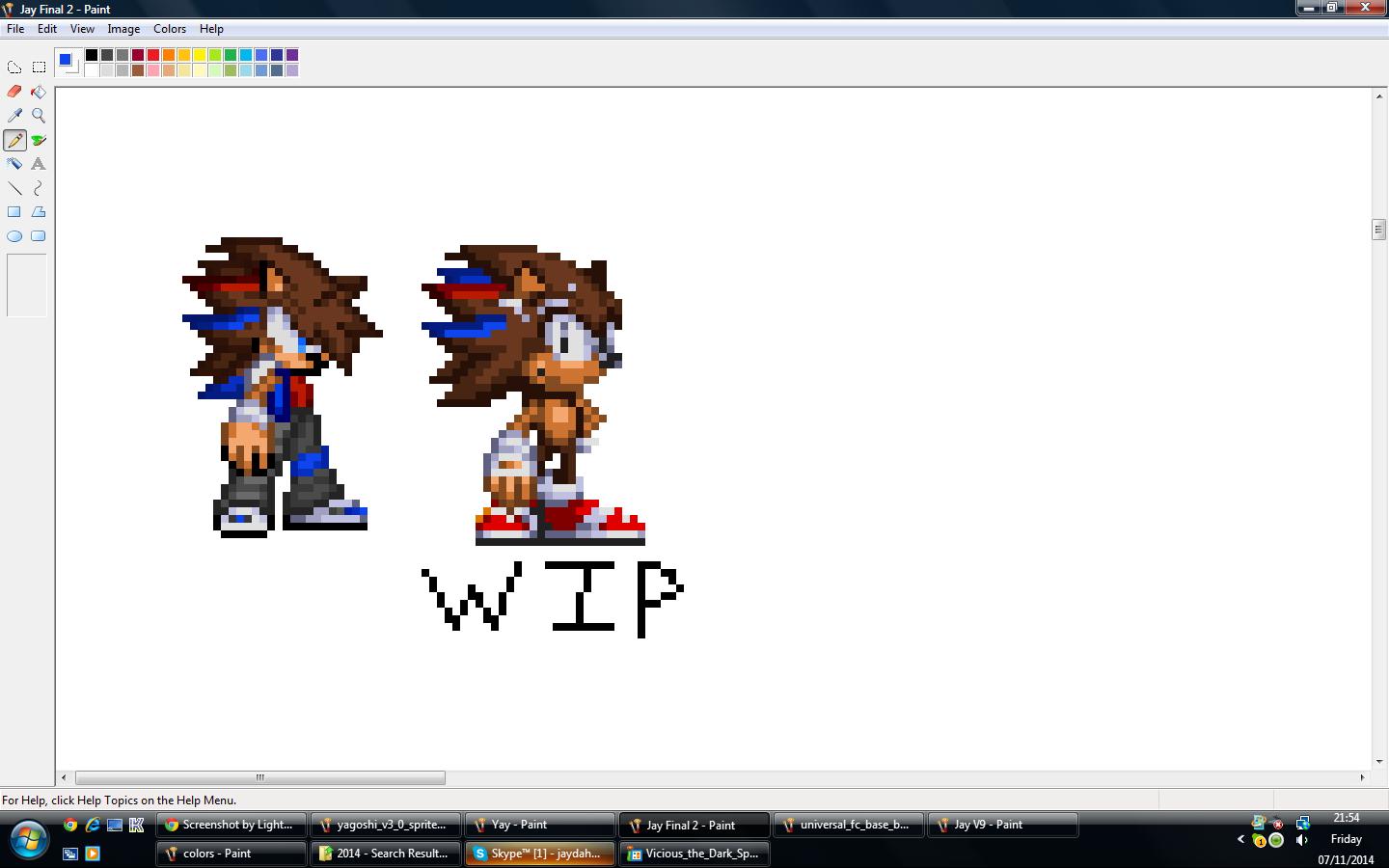Choose the Text tool
The image size is (1389, 868).
[x=39, y=164]
